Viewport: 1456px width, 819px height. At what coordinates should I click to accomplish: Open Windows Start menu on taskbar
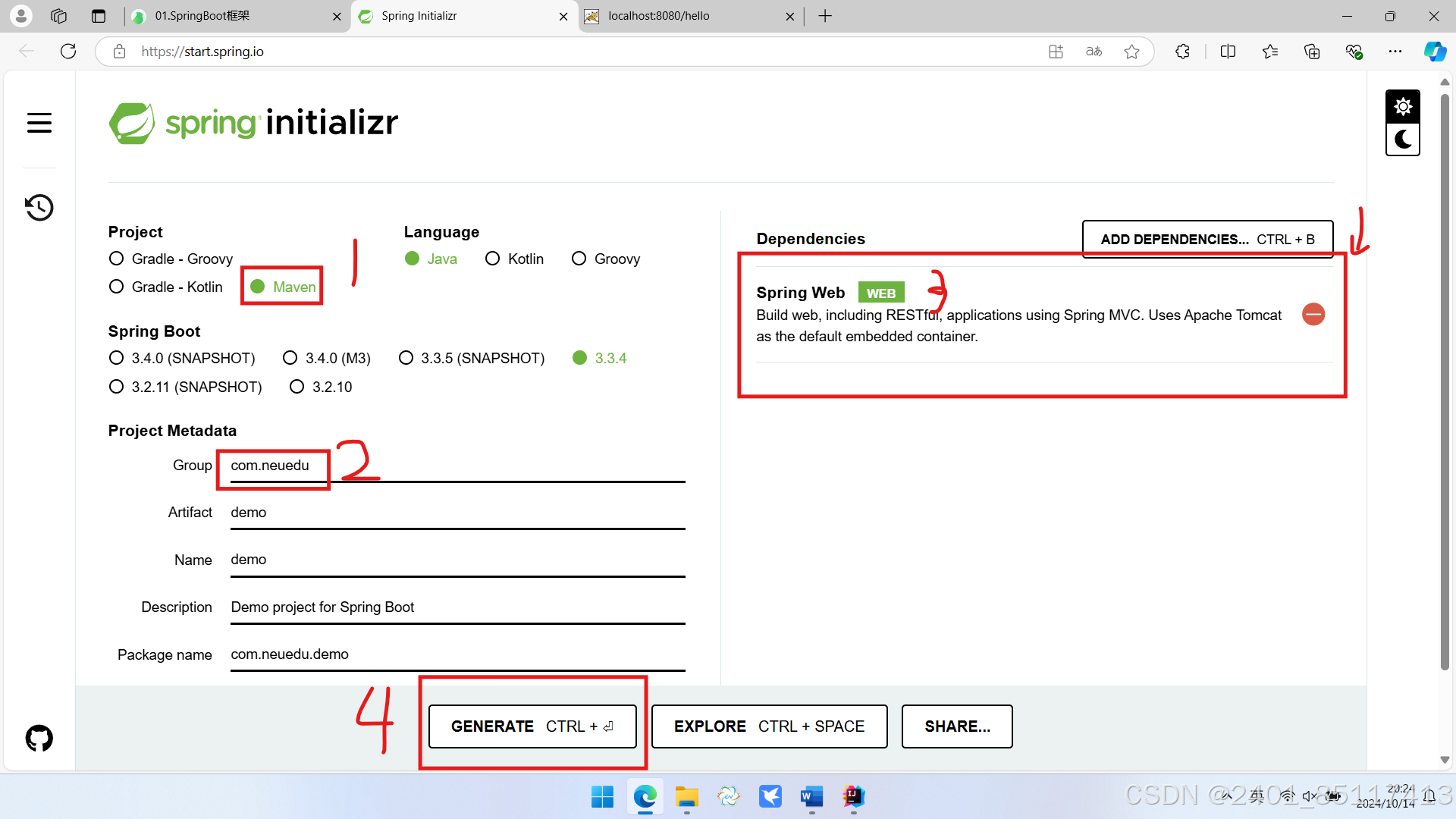click(602, 797)
